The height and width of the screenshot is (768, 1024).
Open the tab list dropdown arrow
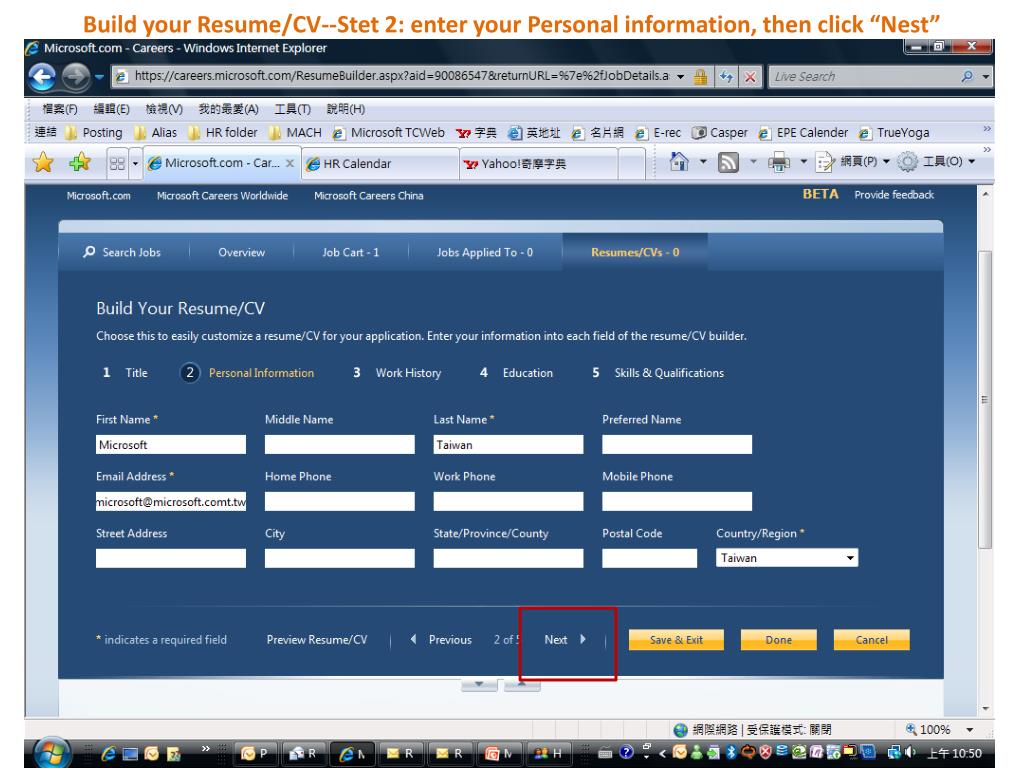pyautogui.click(x=135, y=163)
